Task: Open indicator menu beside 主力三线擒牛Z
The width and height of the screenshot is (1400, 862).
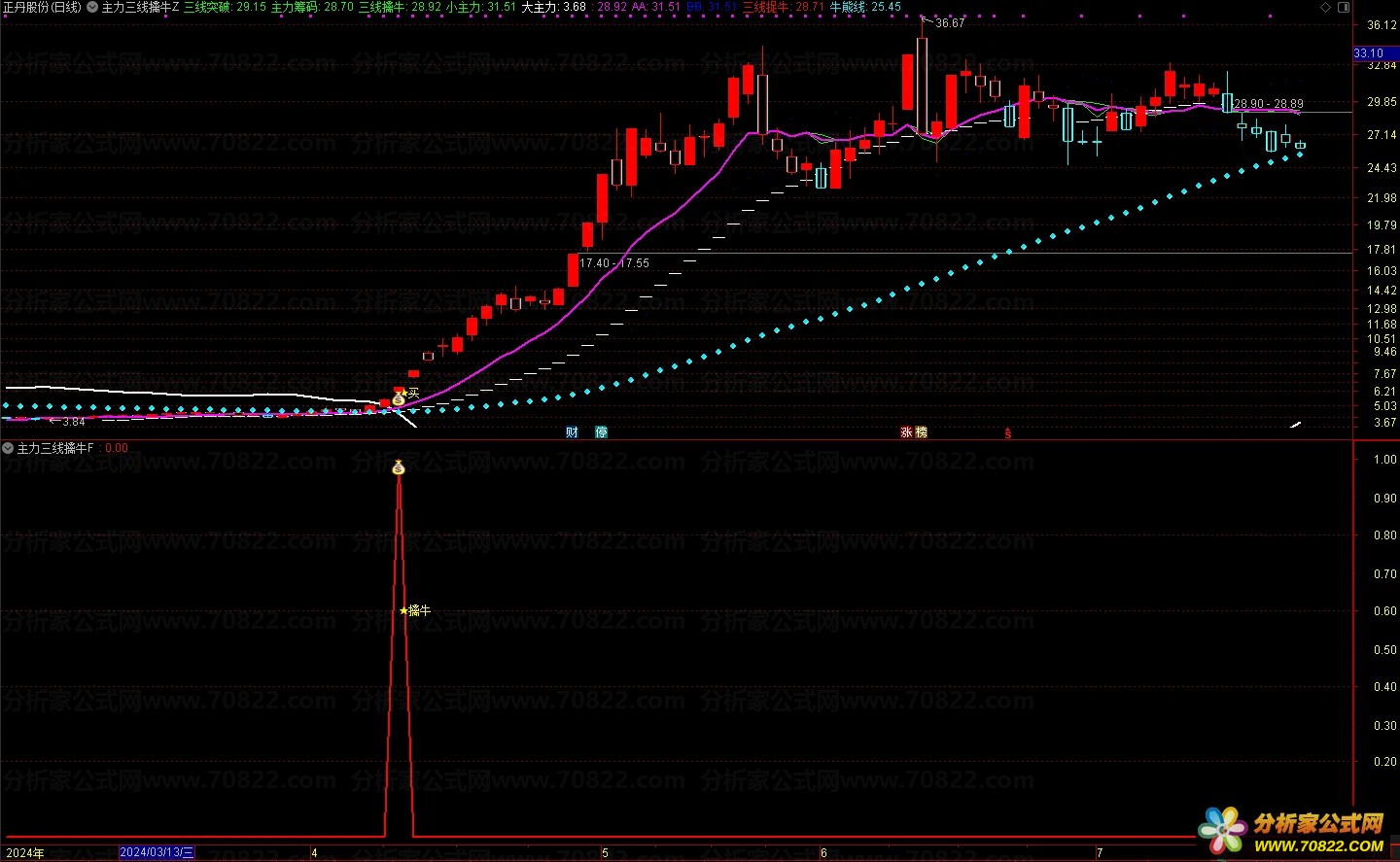Action: pos(91,7)
